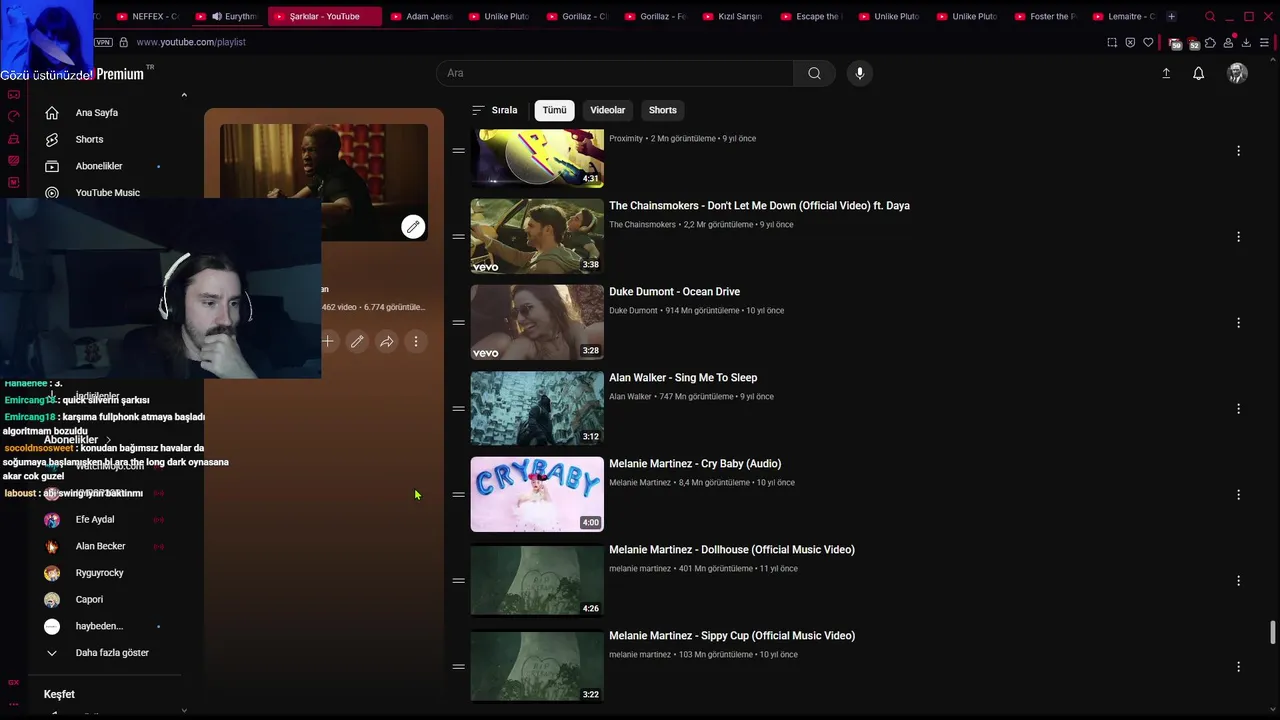Click in the Ara search field
Screen dimensions: 1280x720
(x=615, y=73)
